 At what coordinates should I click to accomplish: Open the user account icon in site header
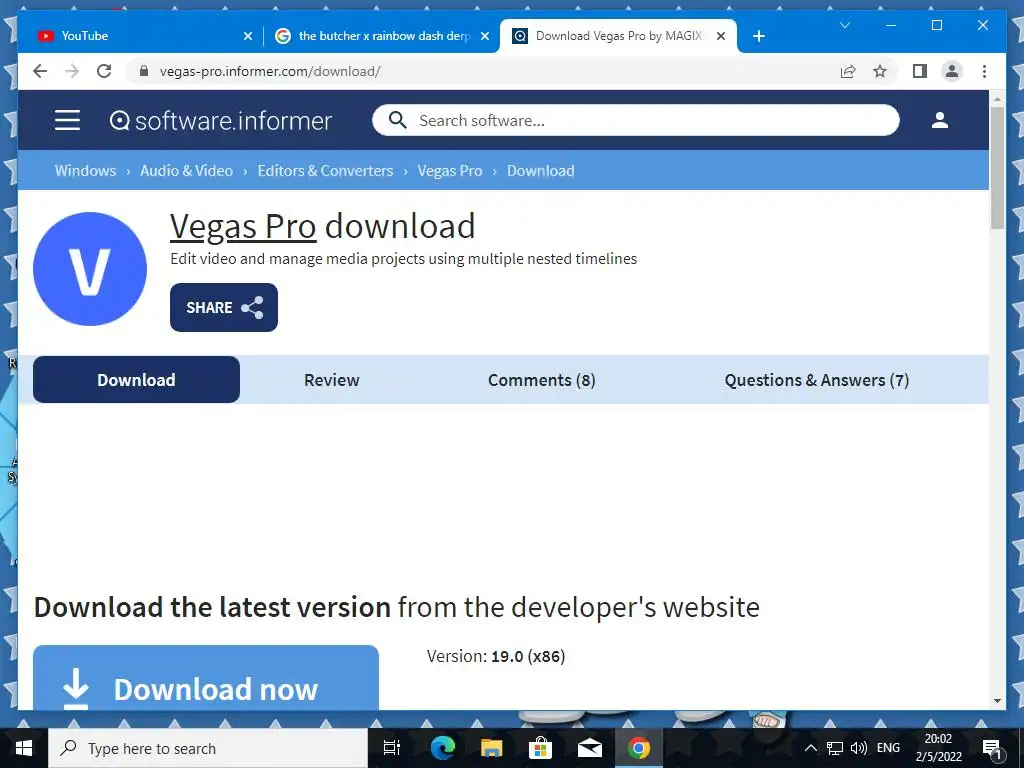click(940, 120)
